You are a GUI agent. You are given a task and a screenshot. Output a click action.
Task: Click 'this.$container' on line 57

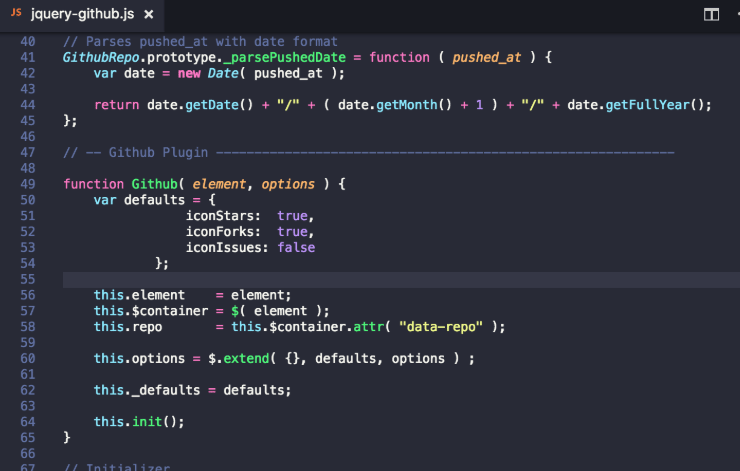151,311
